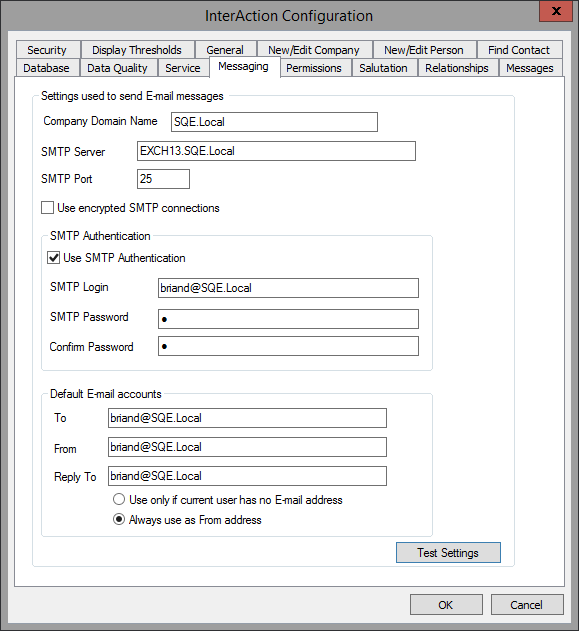The height and width of the screenshot is (631, 579).
Task: Click the Cancel button
Action: pyautogui.click(x=527, y=605)
